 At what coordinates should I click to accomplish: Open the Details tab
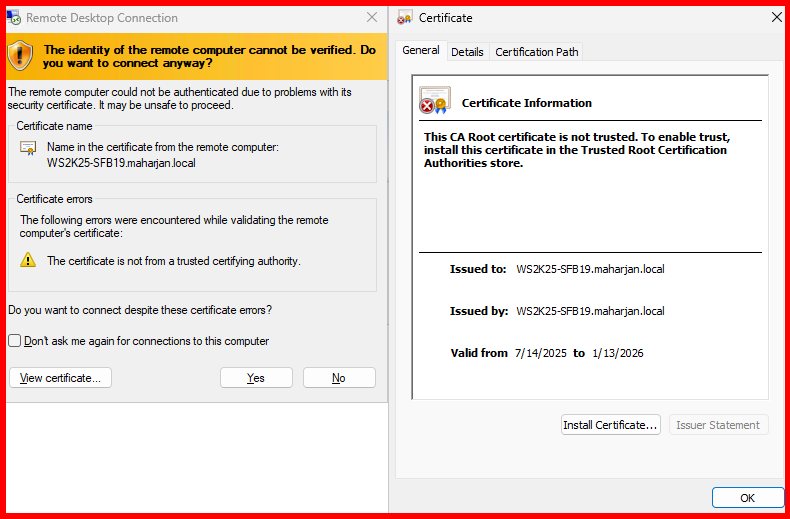point(467,52)
